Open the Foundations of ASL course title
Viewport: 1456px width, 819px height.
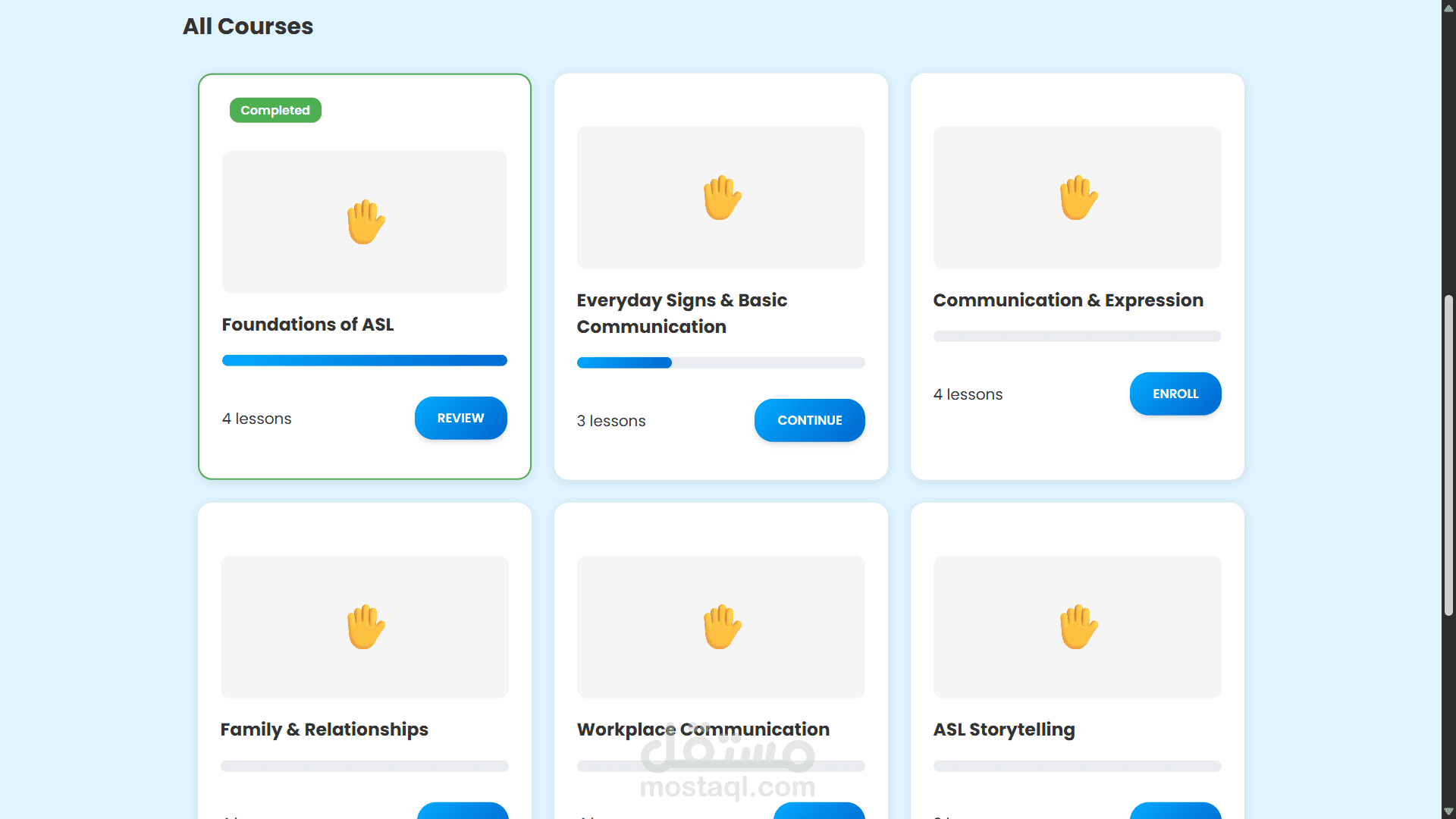307,325
